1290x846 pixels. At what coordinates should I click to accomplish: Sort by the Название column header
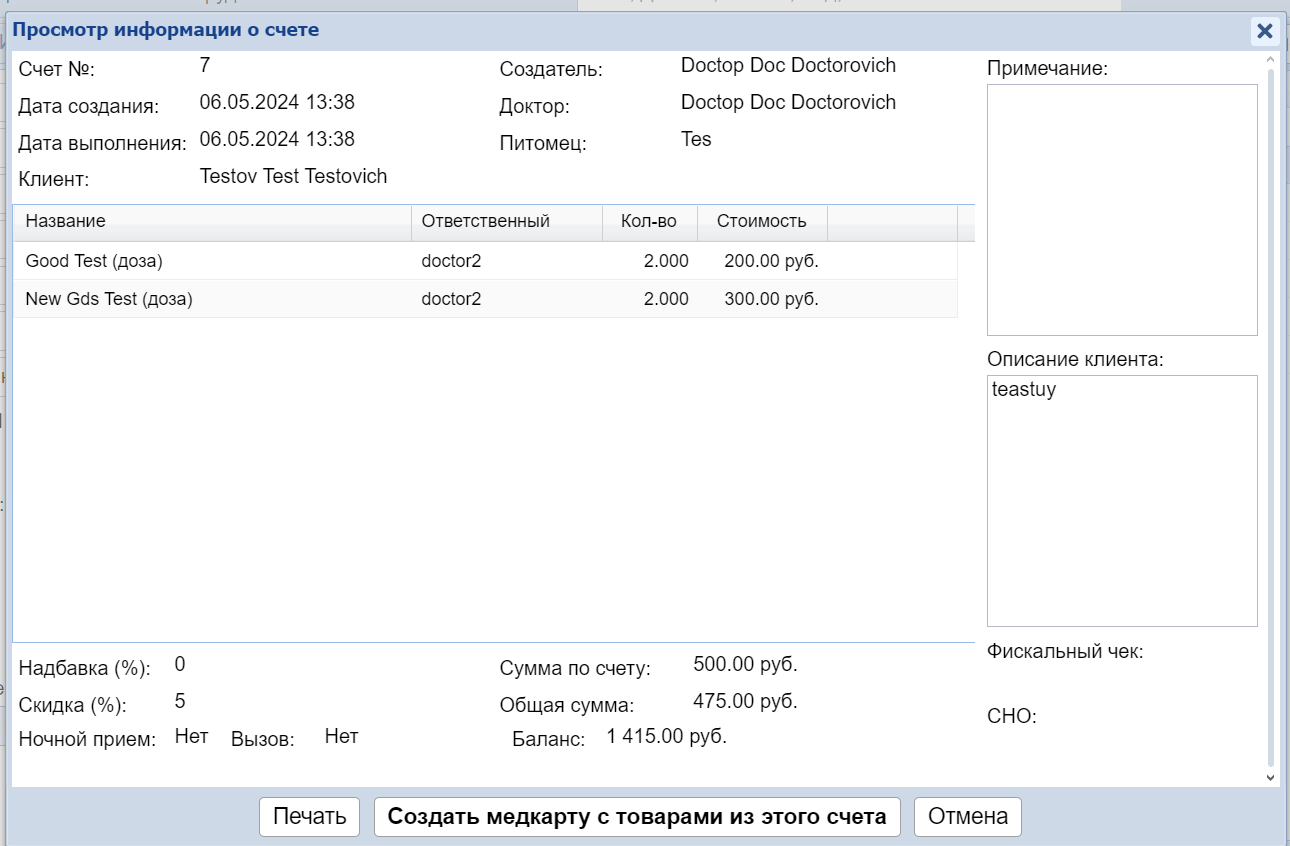point(212,222)
